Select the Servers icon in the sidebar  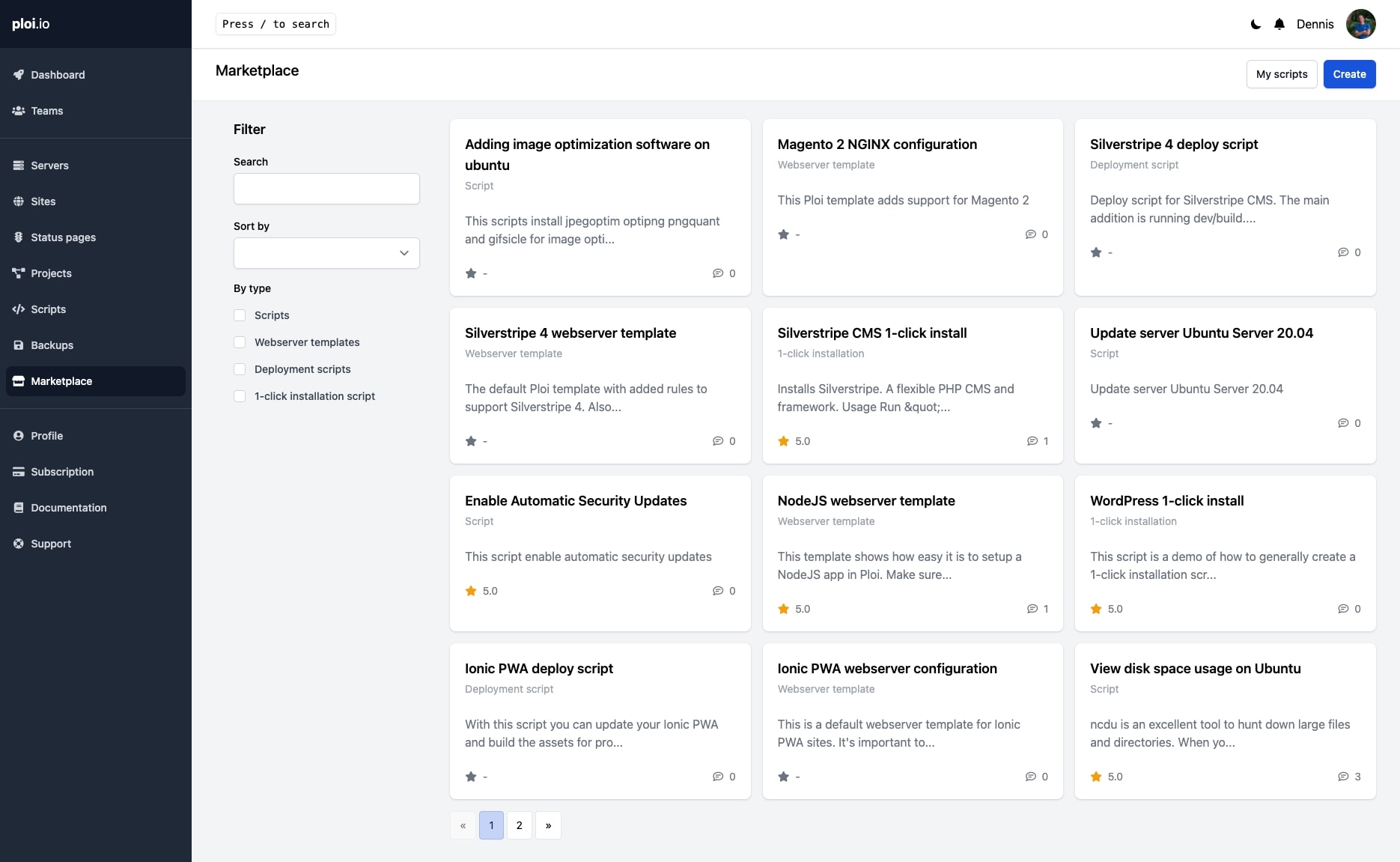[19, 165]
